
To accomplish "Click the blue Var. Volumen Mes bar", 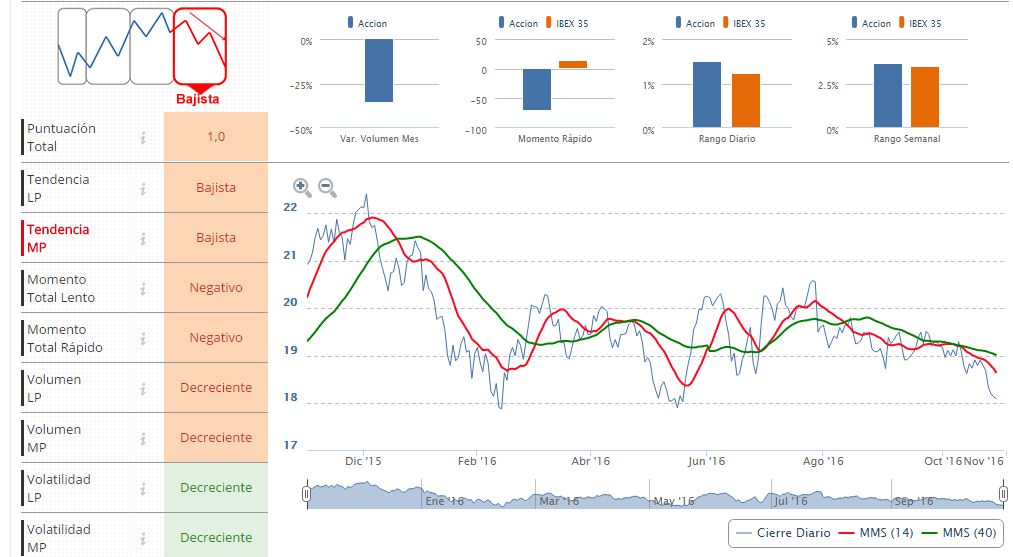I will 378,70.
